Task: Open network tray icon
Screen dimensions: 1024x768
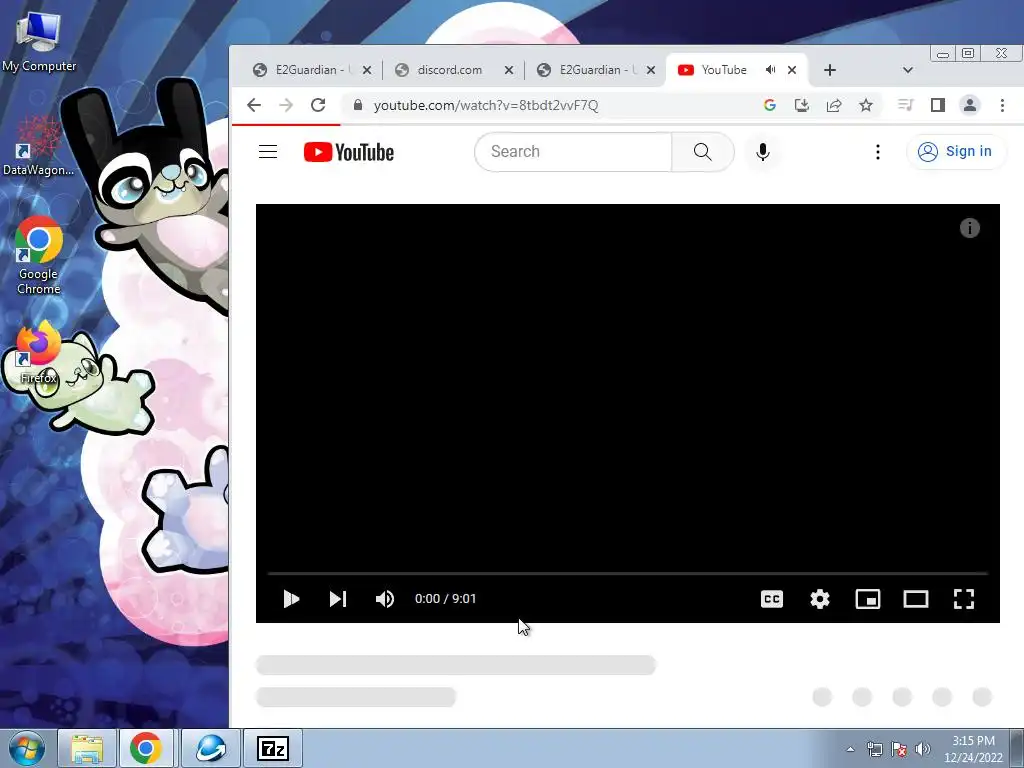Action: click(x=874, y=749)
